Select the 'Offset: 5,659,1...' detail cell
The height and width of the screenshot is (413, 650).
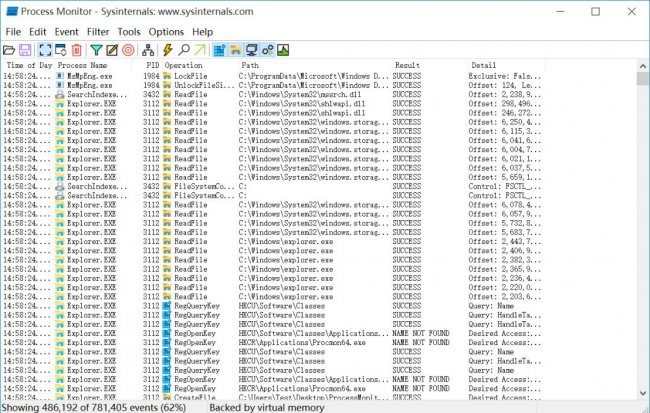(505, 177)
